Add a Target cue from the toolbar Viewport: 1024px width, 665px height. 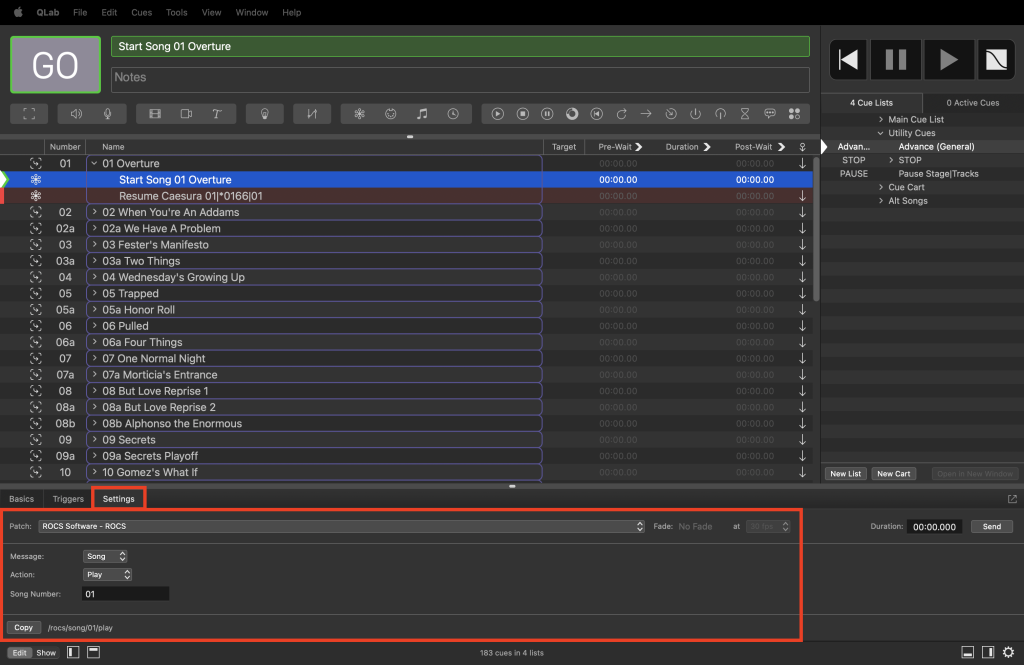pyautogui.click(x=671, y=114)
